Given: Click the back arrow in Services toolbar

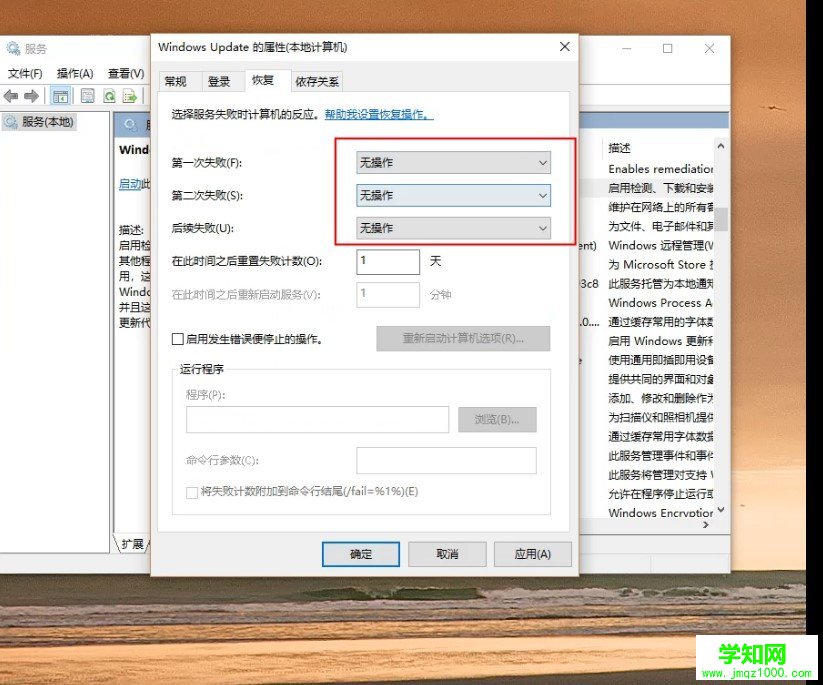Looking at the screenshot, I should click(x=10, y=96).
